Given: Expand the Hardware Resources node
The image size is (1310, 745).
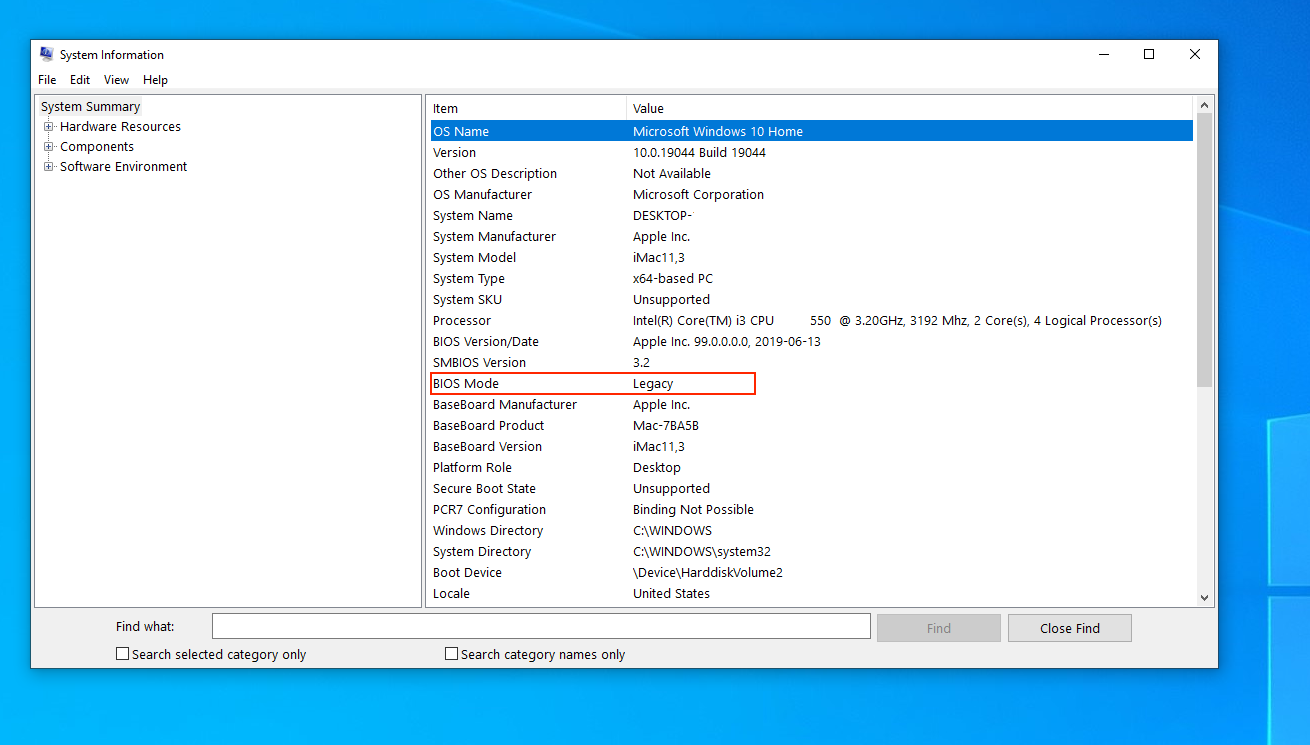Looking at the screenshot, I should point(48,127).
